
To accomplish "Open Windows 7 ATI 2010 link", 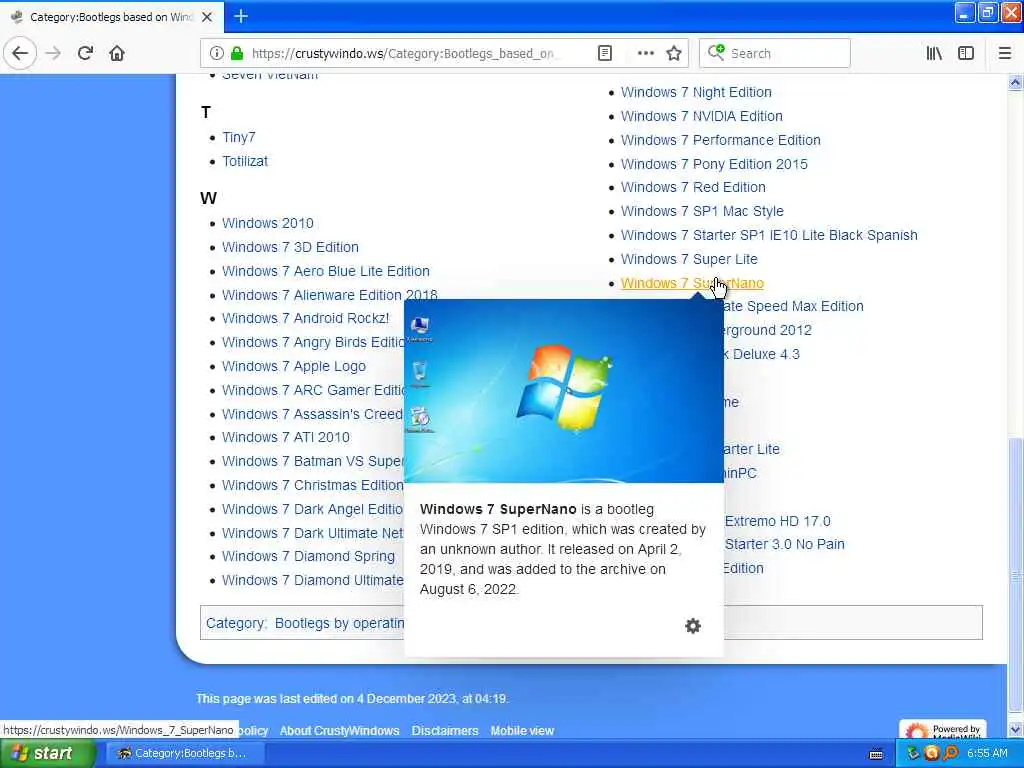I will [285, 438].
